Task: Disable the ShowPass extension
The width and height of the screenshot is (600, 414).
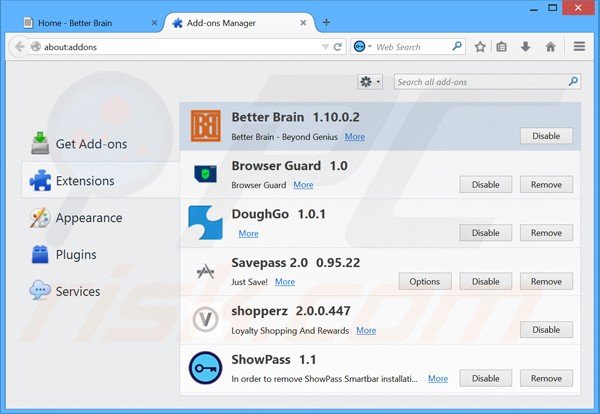Action: 486,378
